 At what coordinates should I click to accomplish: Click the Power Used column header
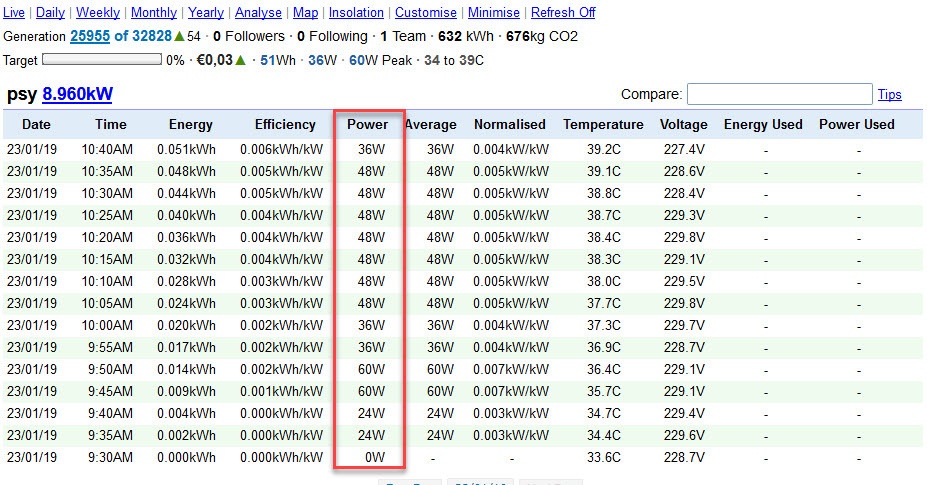[857, 124]
